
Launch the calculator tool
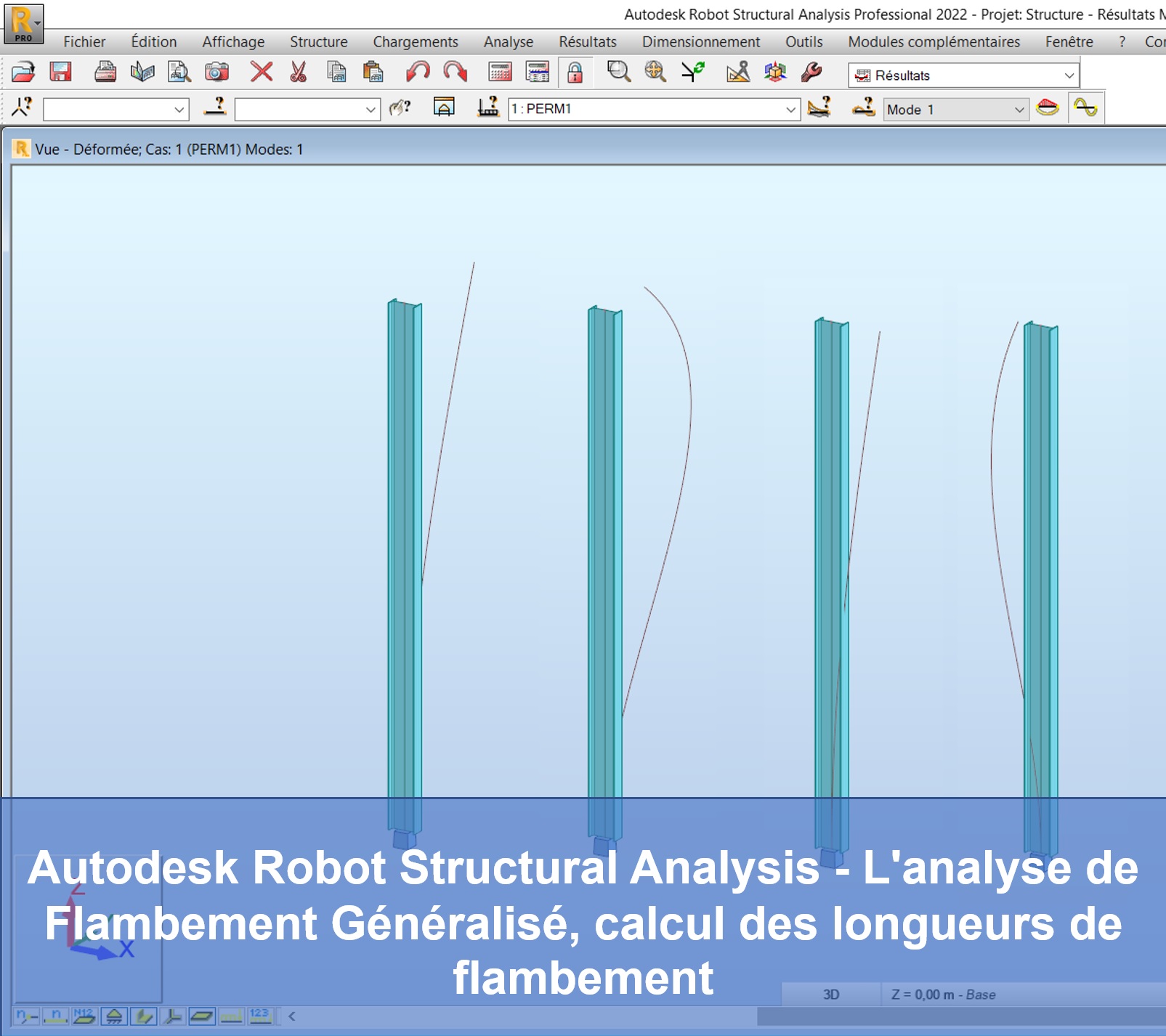coord(498,73)
